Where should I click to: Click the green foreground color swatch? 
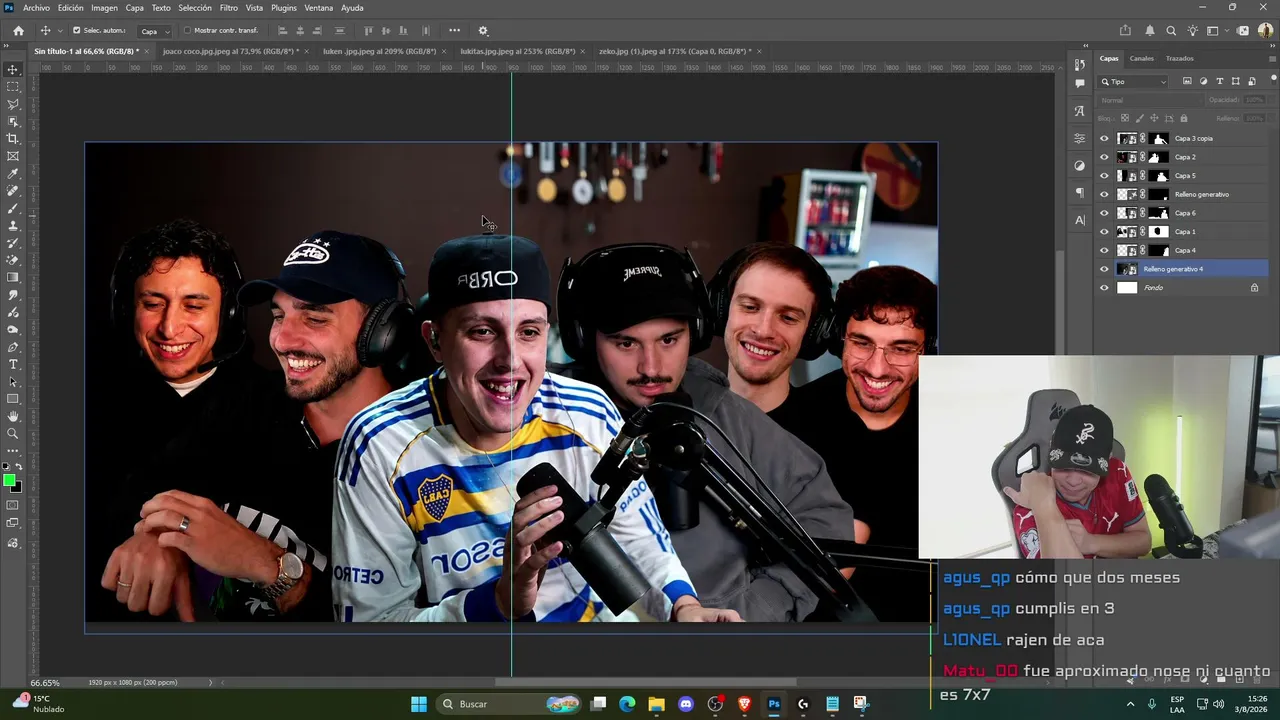tap(10, 481)
